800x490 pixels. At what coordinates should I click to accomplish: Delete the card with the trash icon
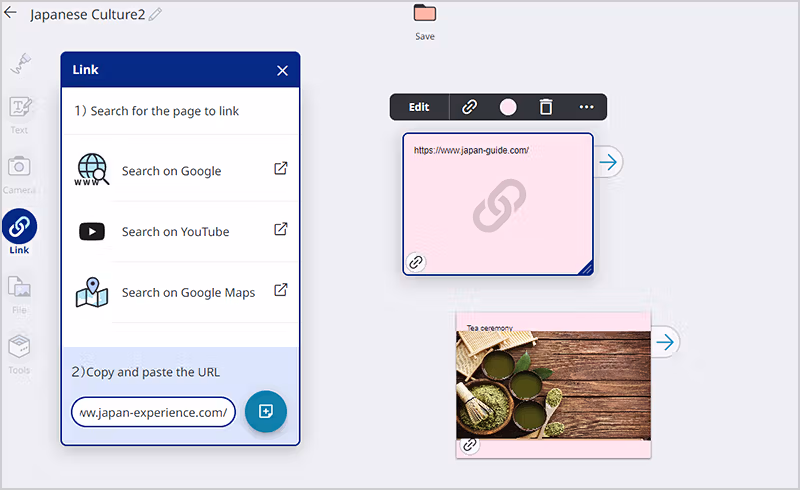(545, 107)
